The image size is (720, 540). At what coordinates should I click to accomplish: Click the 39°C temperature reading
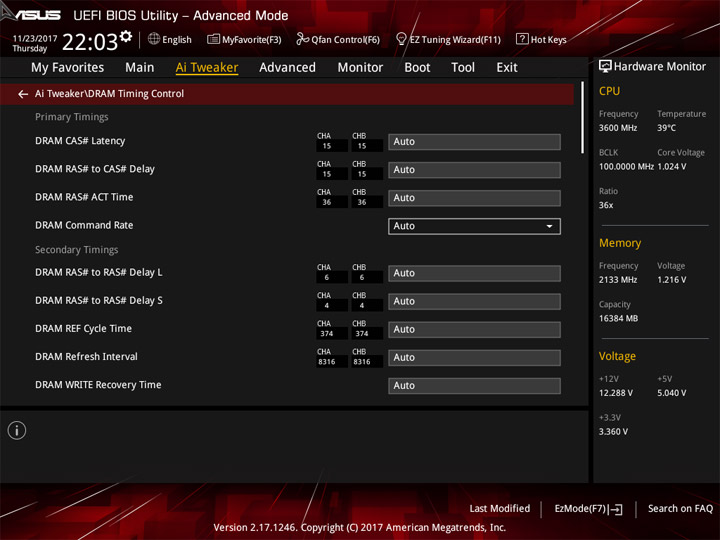point(666,128)
